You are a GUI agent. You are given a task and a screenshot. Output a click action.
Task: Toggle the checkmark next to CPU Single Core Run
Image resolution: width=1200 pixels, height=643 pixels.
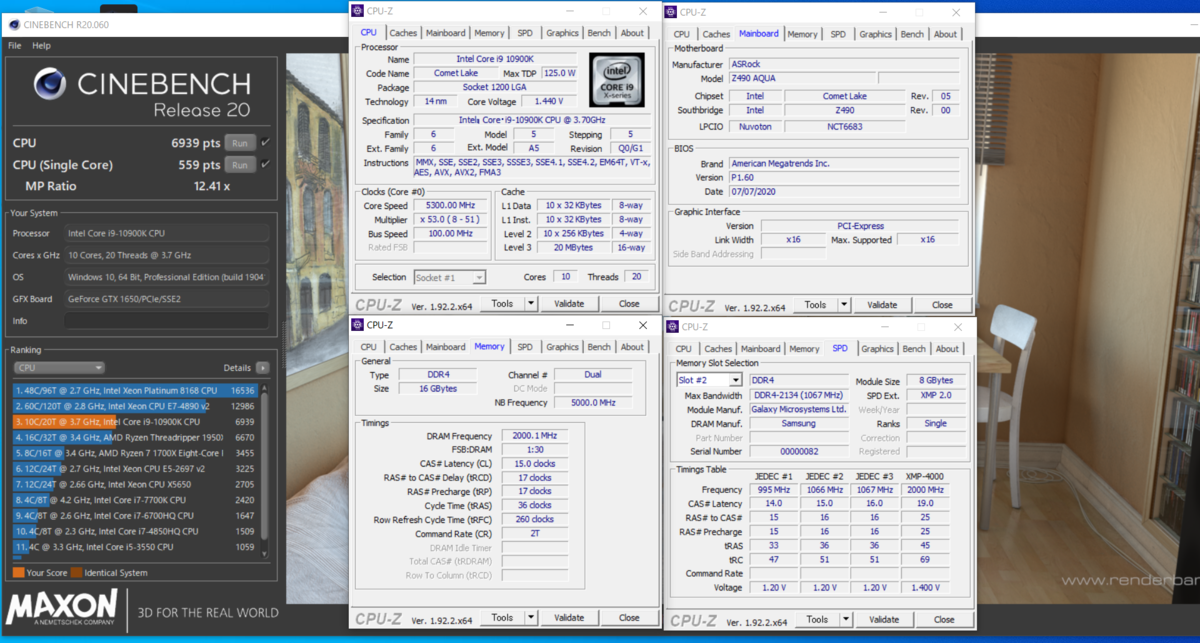click(x=264, y=165)
